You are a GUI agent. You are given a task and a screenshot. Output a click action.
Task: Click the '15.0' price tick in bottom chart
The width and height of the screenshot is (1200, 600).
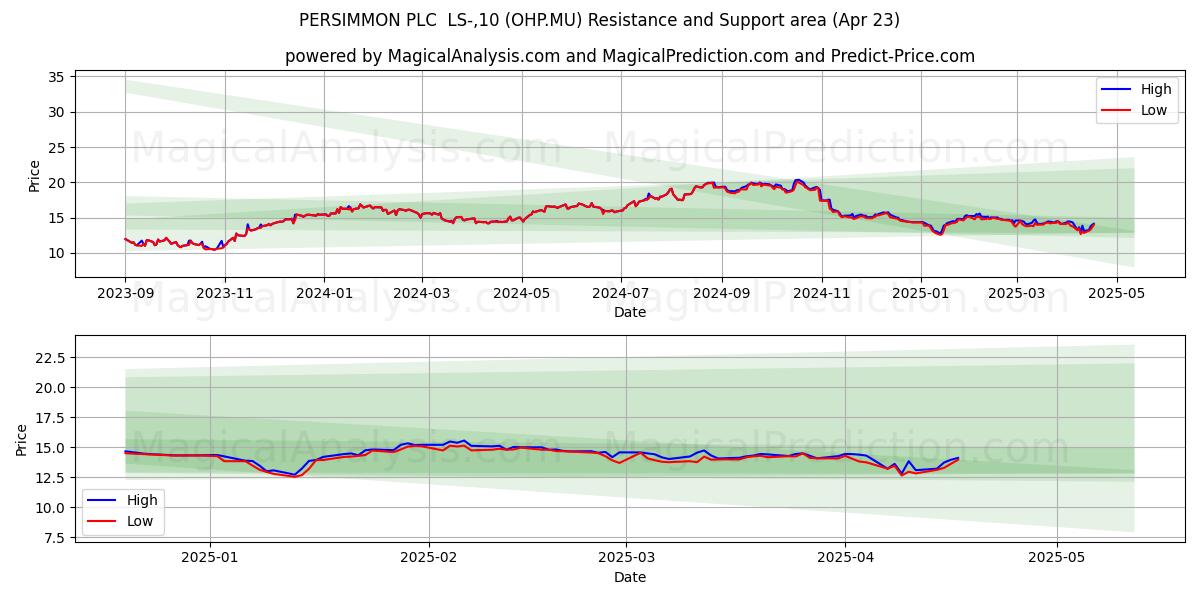tap(50, 447)
